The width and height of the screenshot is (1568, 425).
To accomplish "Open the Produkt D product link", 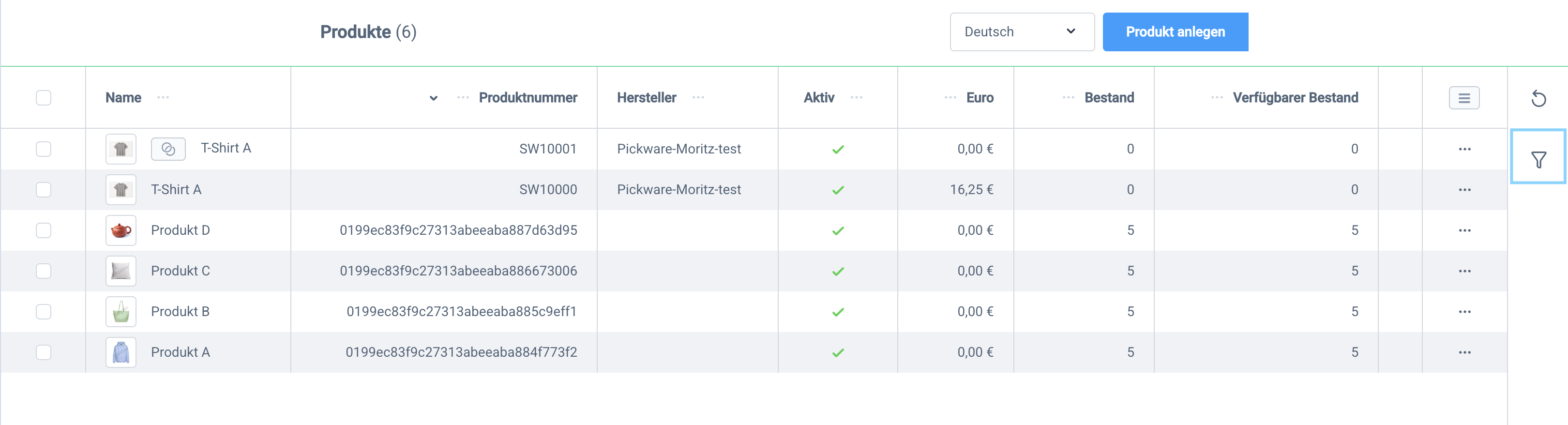I will pyautogui.click(x=180, y=230).
